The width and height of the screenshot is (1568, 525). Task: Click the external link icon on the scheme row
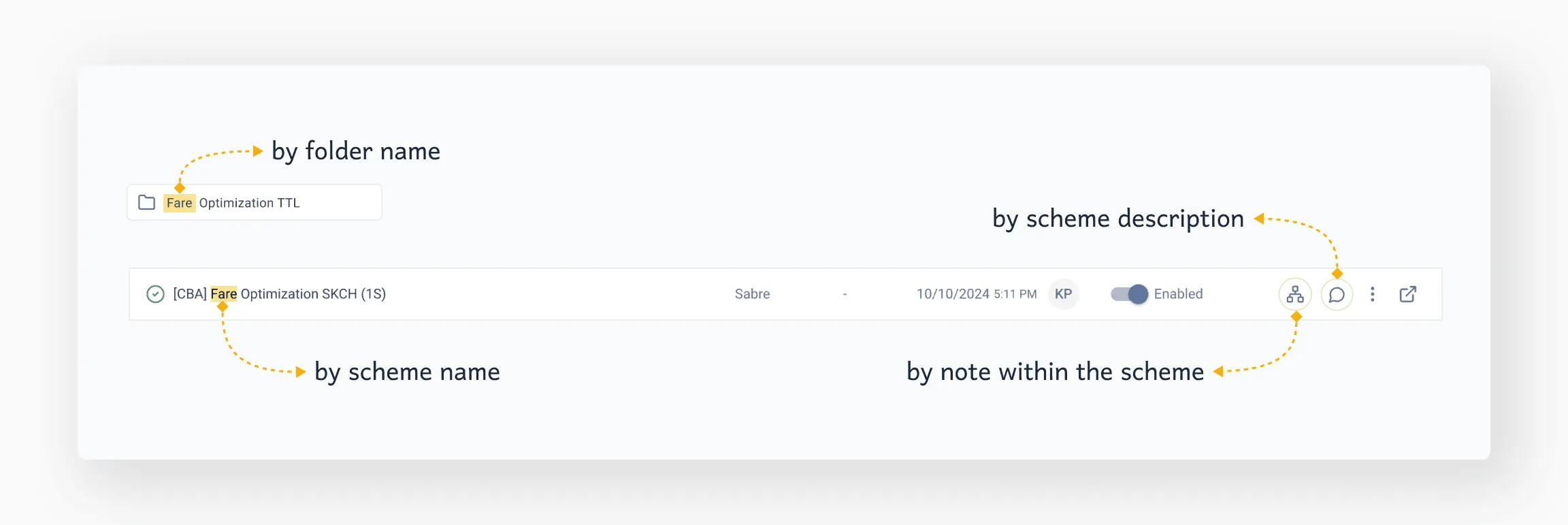coord(1407,293)
